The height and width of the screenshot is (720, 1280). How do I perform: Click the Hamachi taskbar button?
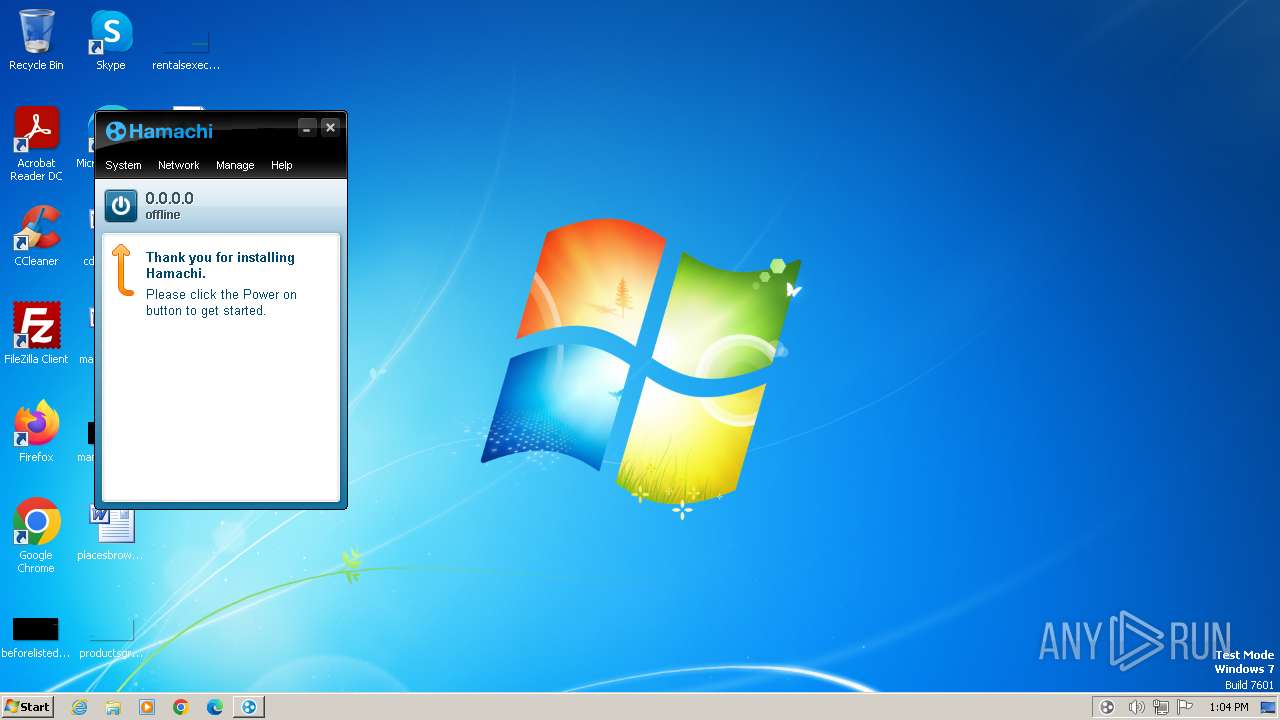click(249, 707)
